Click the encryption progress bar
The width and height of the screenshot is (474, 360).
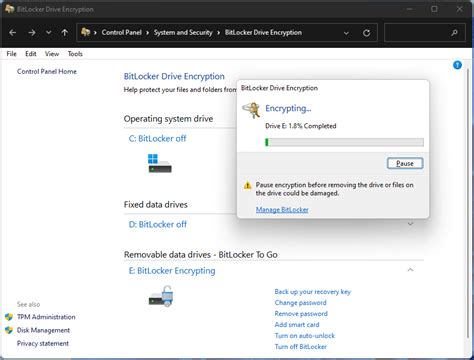point(344,142)
